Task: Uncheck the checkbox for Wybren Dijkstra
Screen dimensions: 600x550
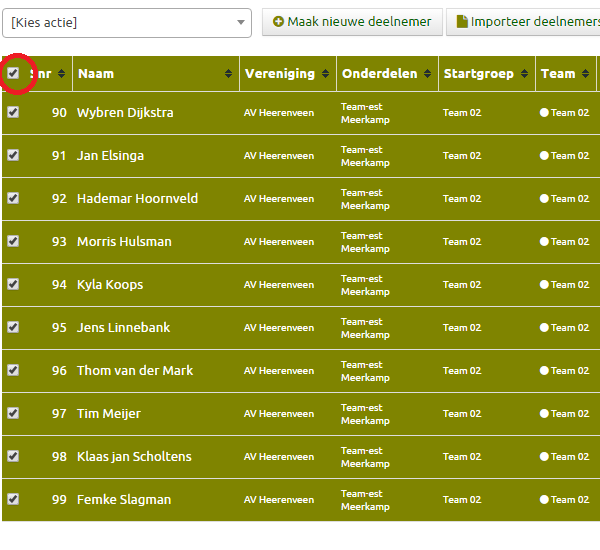Action: (13, 112)
